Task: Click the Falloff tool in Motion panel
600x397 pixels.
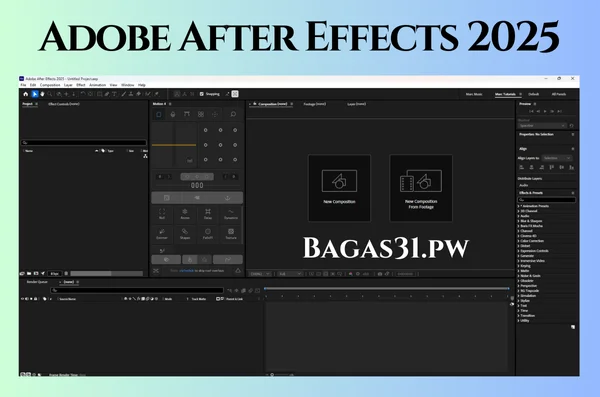Action: pyautogui.click(x=208, y=234)
